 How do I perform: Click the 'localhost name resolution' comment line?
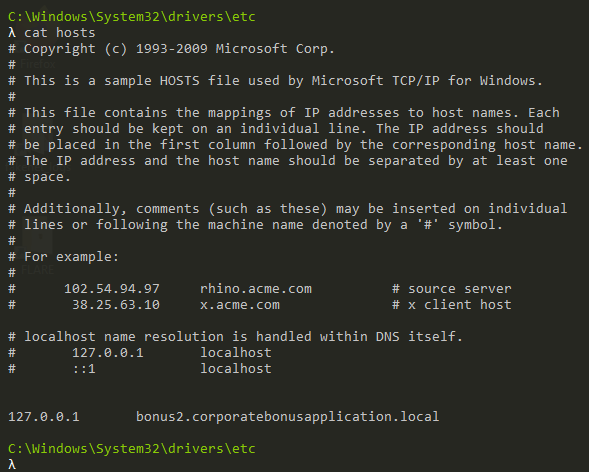click(236, 336)
